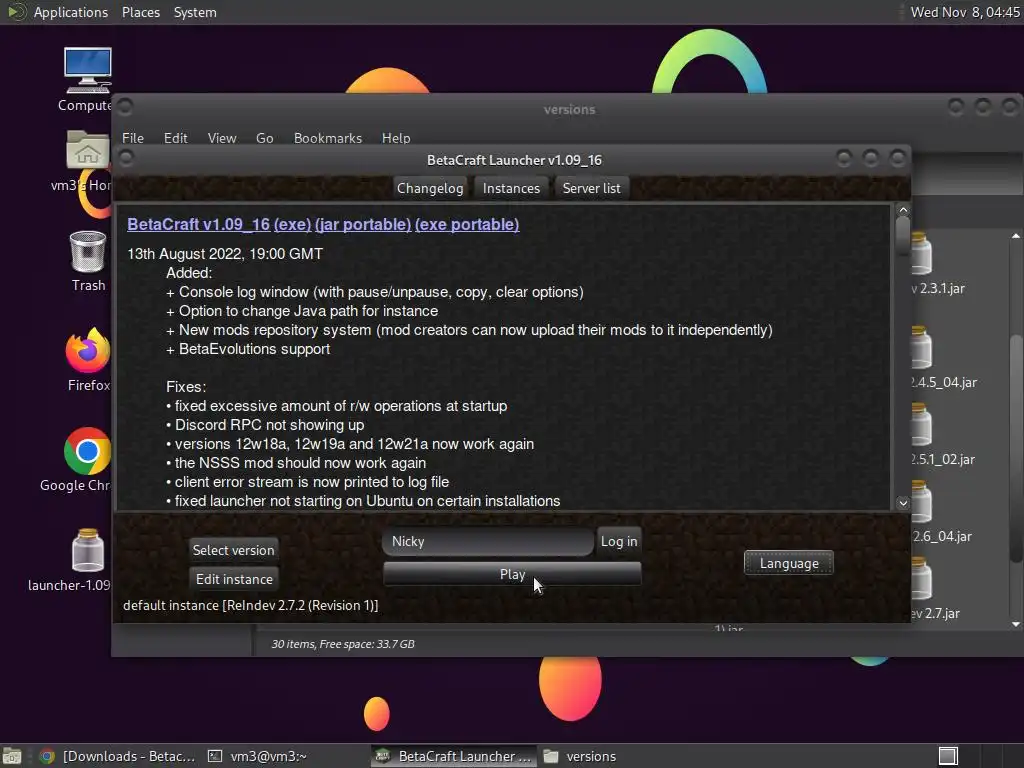Launch Google Chrome from the desktop

(x=87, y=451)
